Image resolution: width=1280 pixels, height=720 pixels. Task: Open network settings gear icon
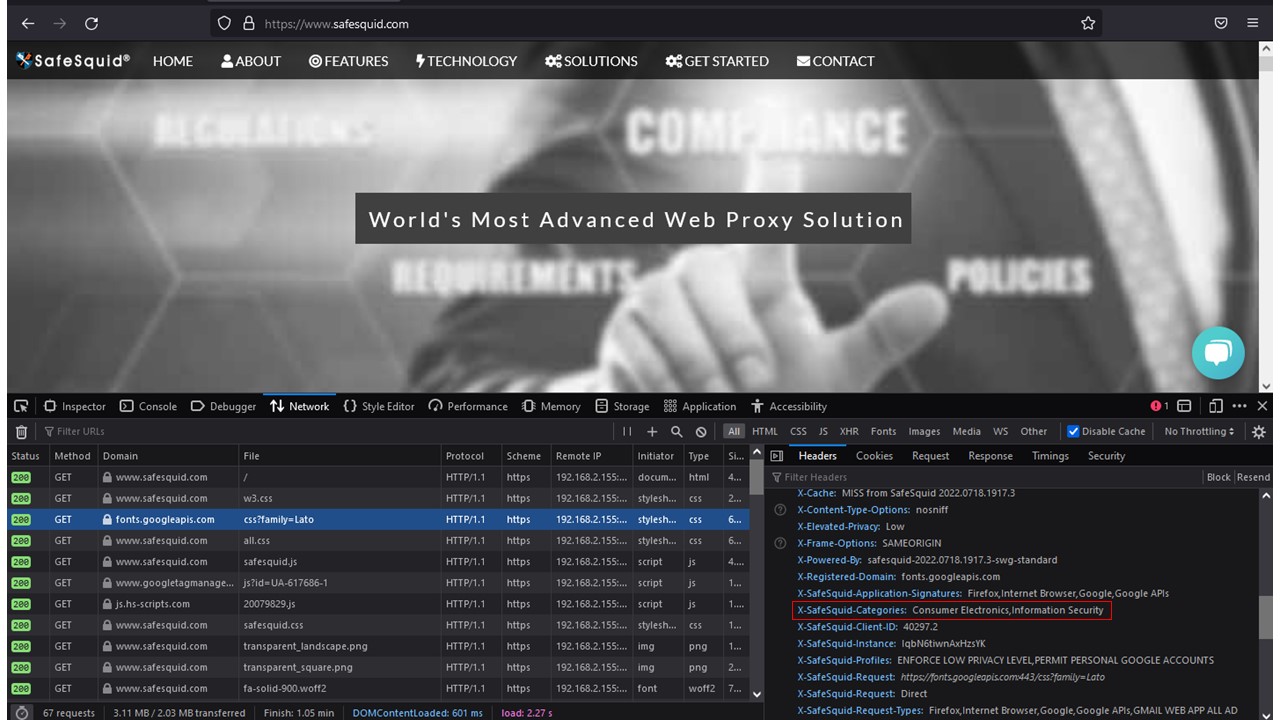point(1259,432)
